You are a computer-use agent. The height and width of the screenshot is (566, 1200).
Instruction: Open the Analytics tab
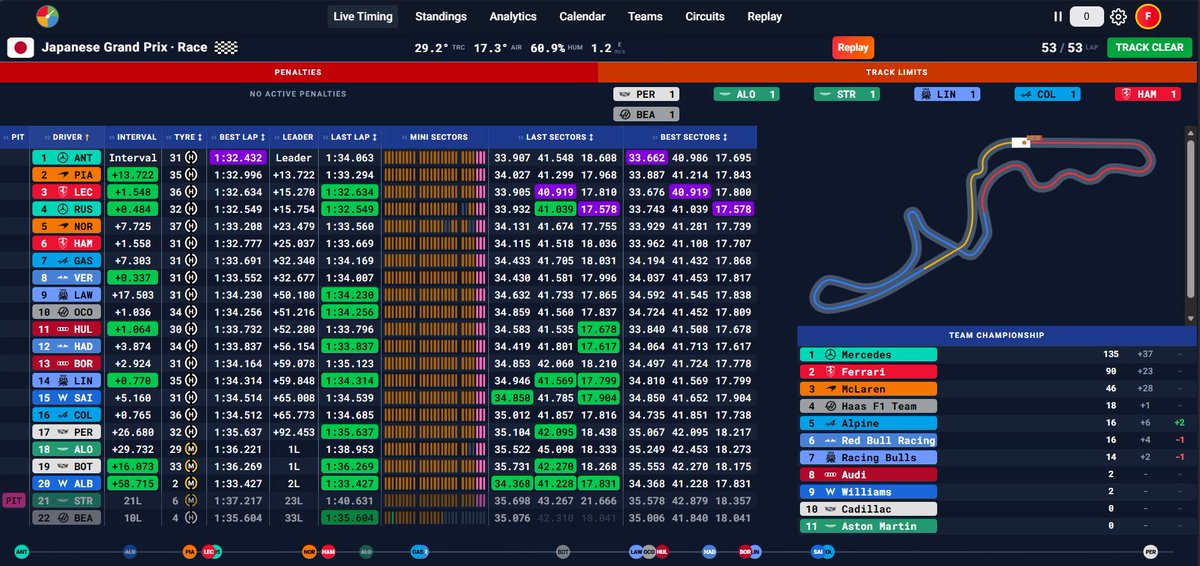coord(513,16)
